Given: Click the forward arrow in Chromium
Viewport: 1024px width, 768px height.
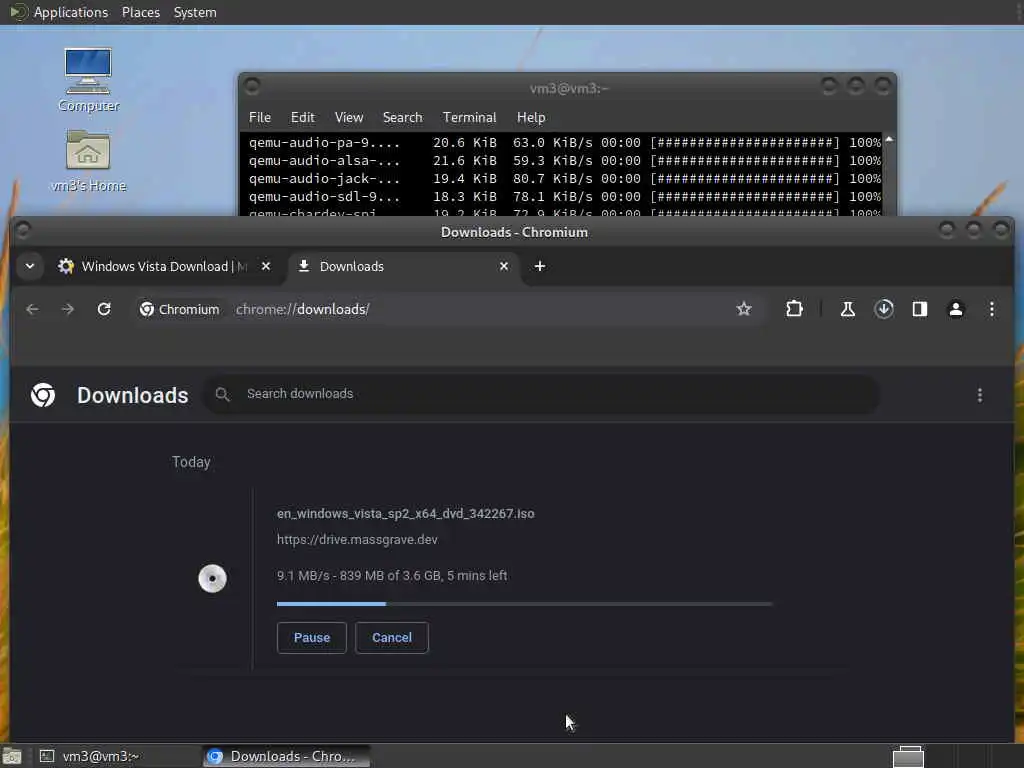Looking at the screenshot, I should [68, 309].
